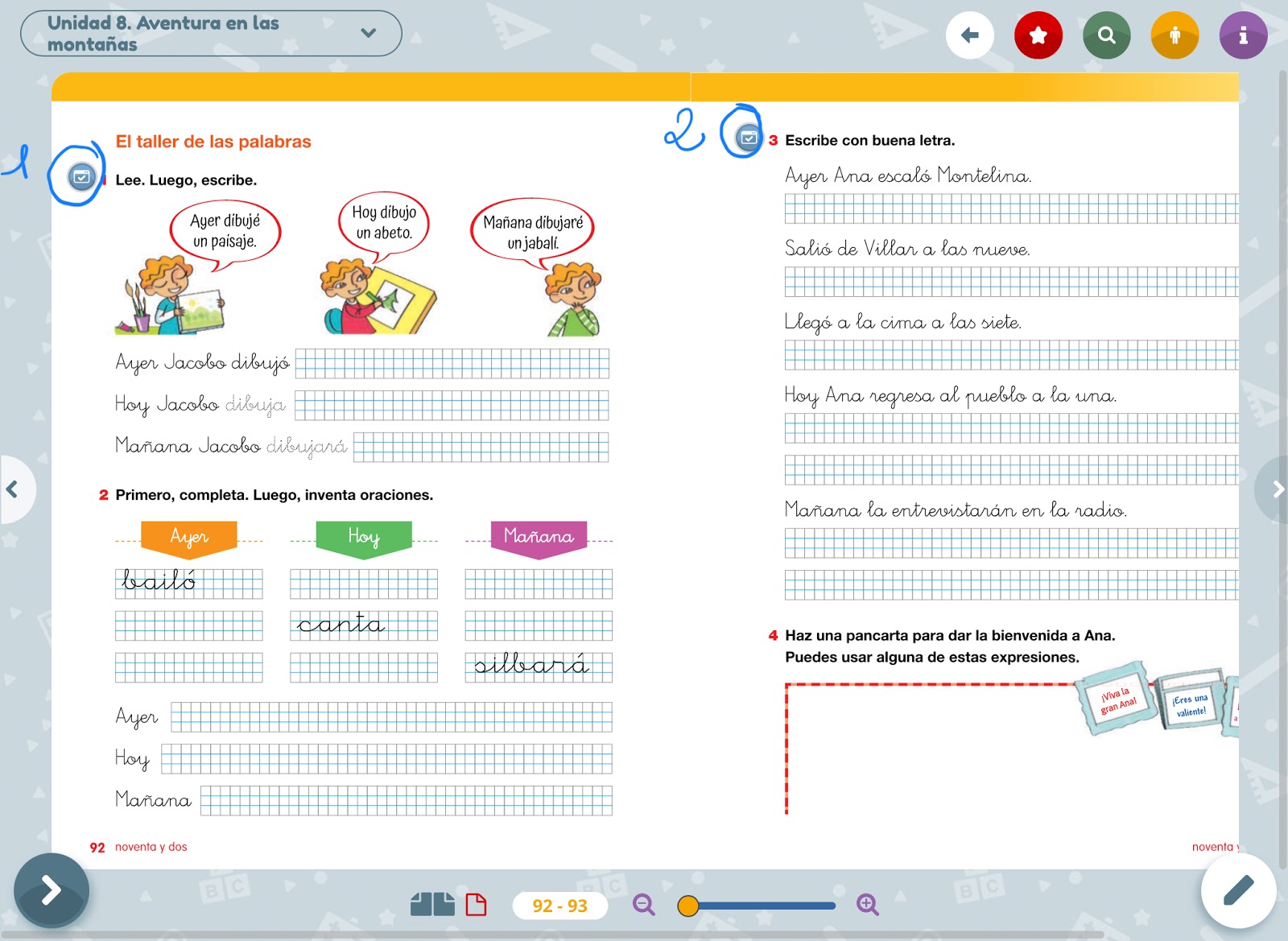Screen dimensions: 1288x941
Task: Click the writing grid after 'Ayer Jacobo dibujó'
Action: point(452,363)
